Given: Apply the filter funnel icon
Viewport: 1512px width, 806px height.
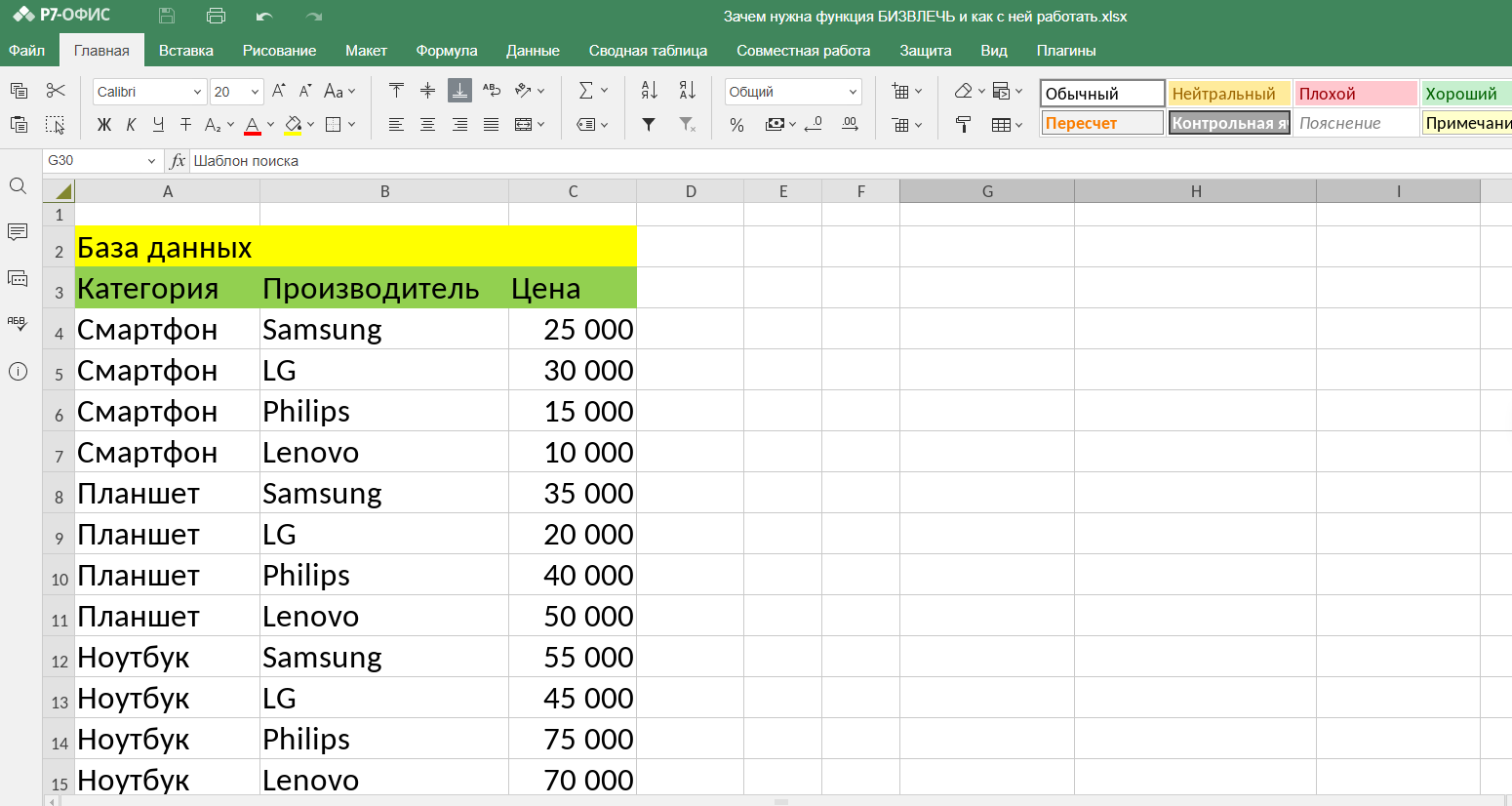Looking at the screenshot, I should click(x=649, y=124).
